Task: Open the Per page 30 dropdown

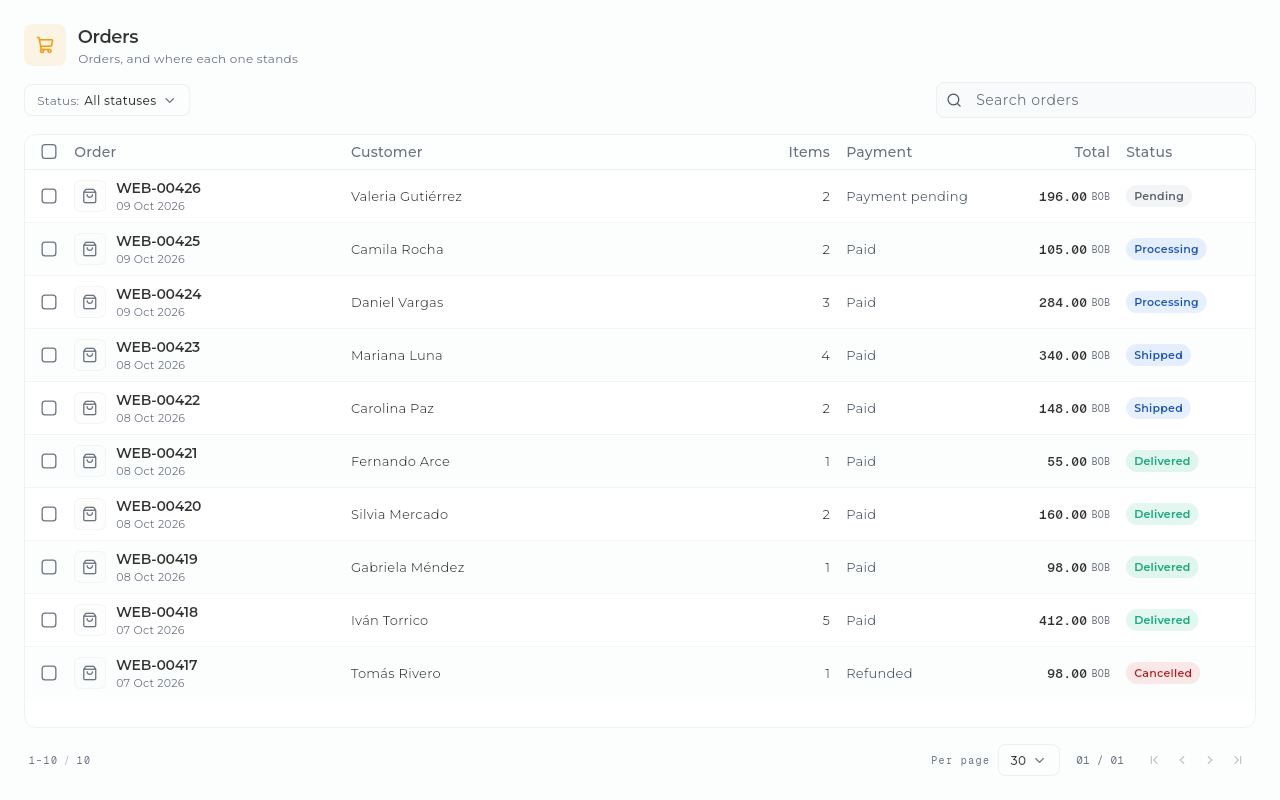Action: coord(1028,760)
